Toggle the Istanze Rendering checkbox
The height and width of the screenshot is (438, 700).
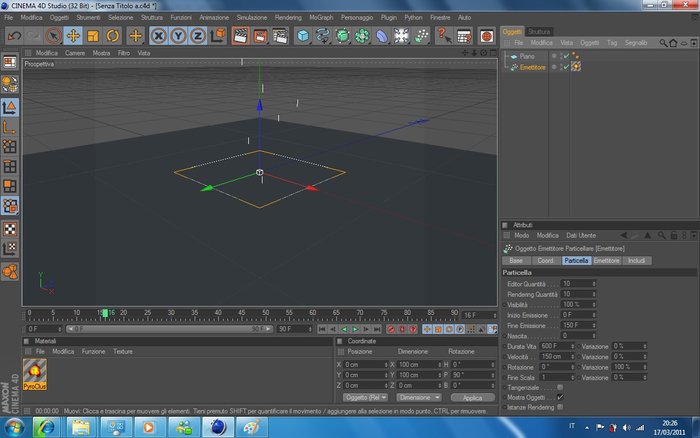tap(560, 407)
